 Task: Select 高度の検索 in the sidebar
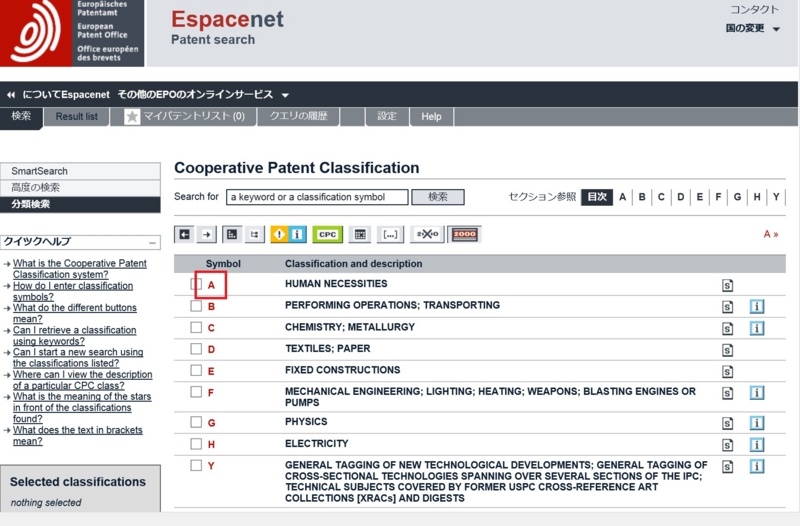point(80,187)
